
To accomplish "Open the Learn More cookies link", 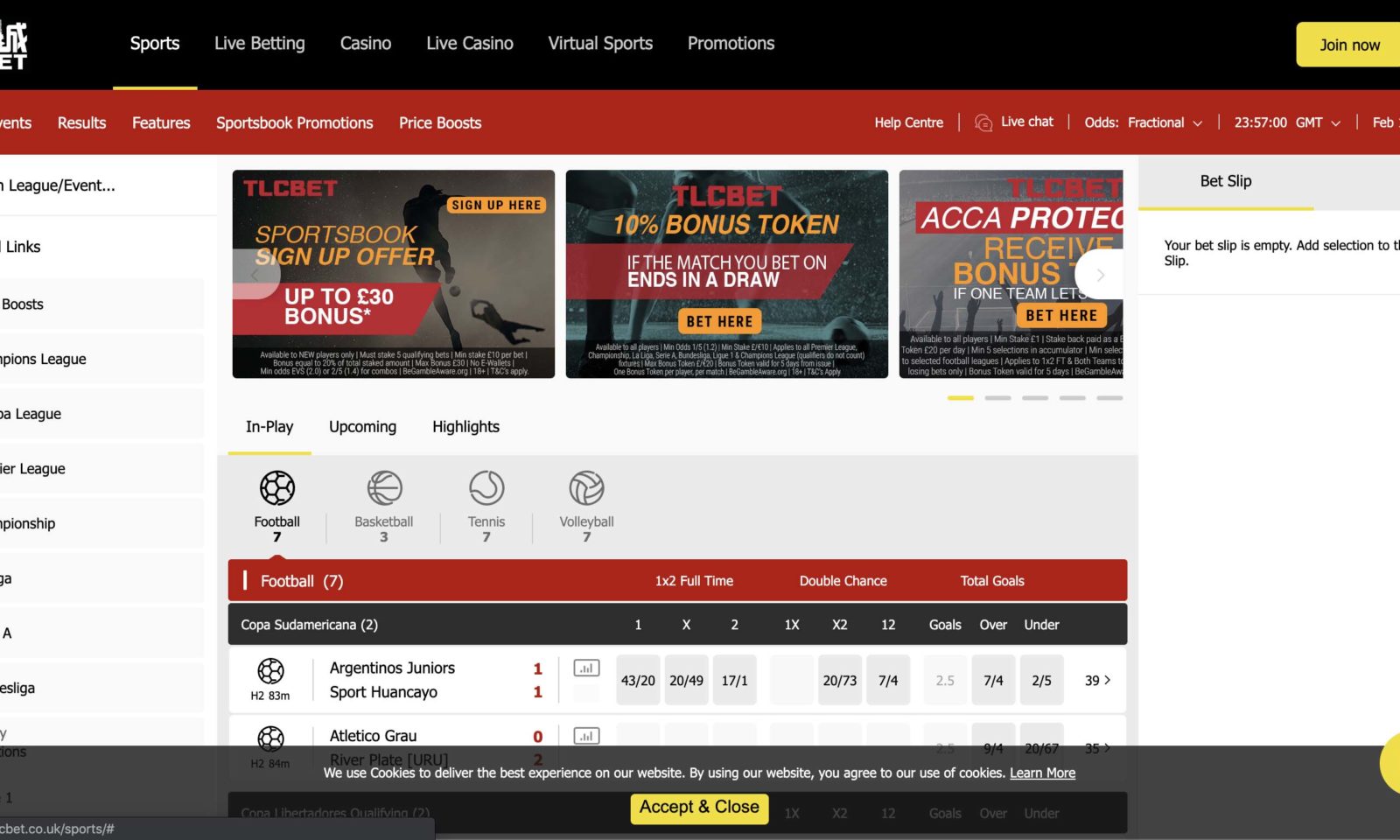I will tap(1042, 773).
